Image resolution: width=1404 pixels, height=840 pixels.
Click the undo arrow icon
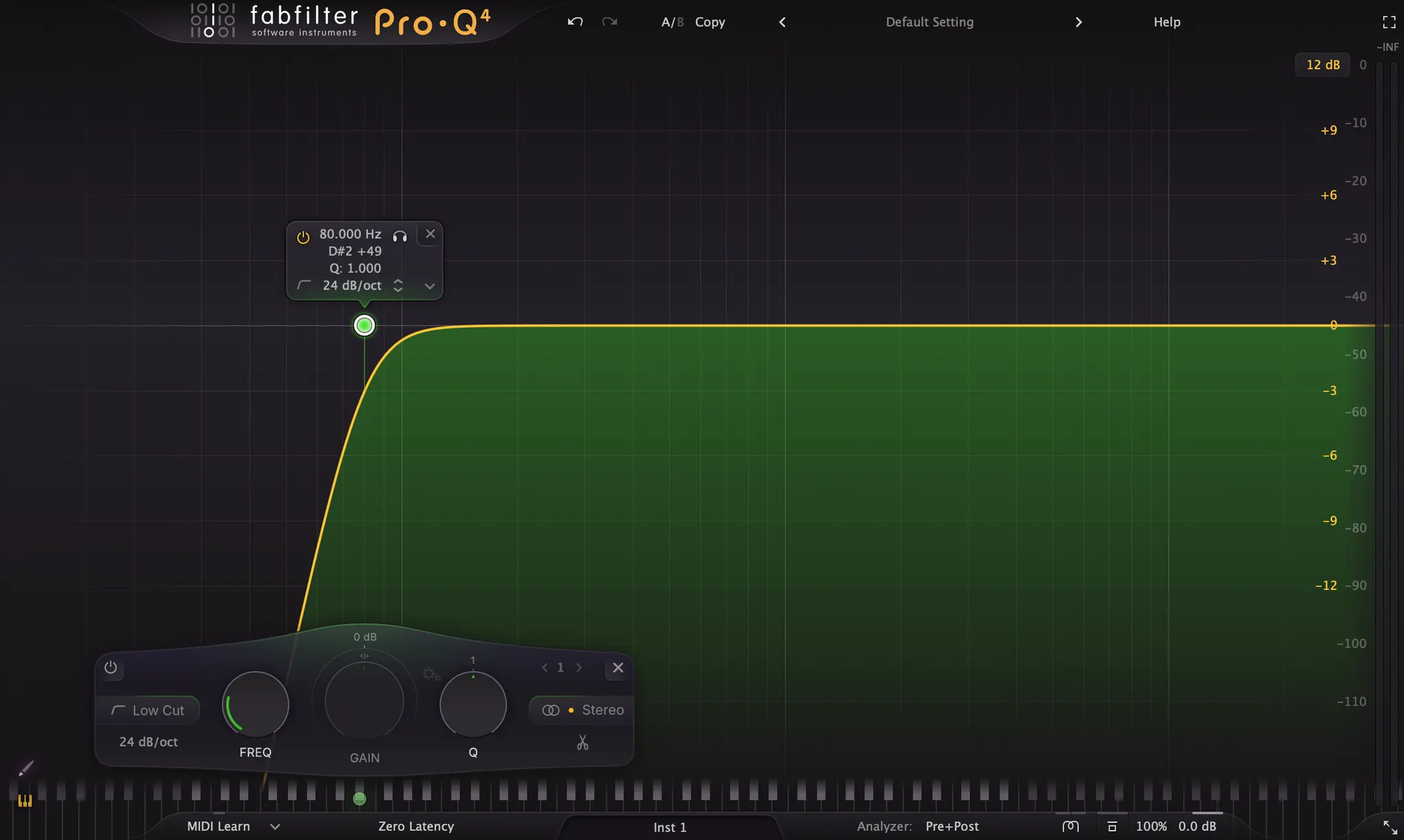pyautogui.click(x=575, y=22)
